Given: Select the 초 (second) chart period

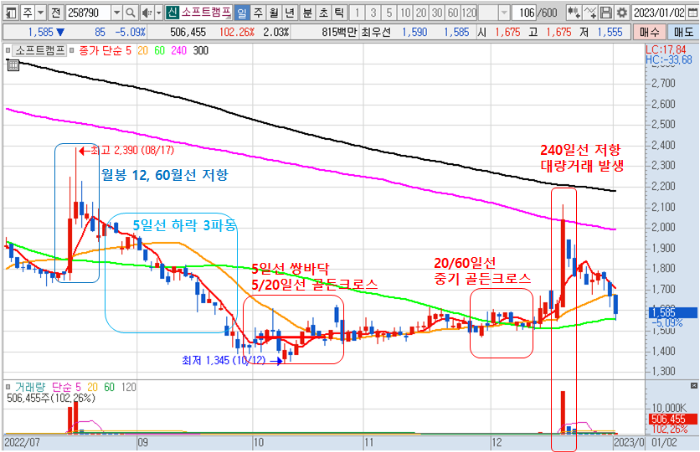Looking at the screenshot, I should 323,13.
